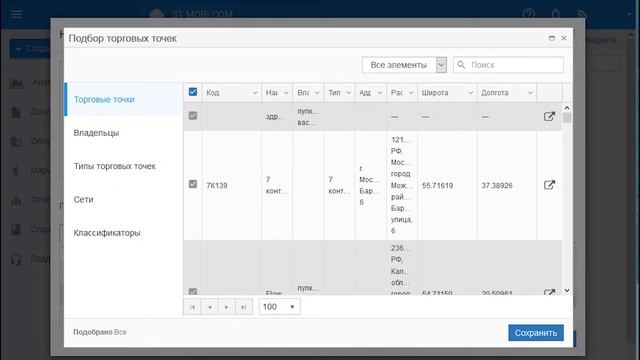
Task: Select the Владельцы tab
Action: [123, 133]
